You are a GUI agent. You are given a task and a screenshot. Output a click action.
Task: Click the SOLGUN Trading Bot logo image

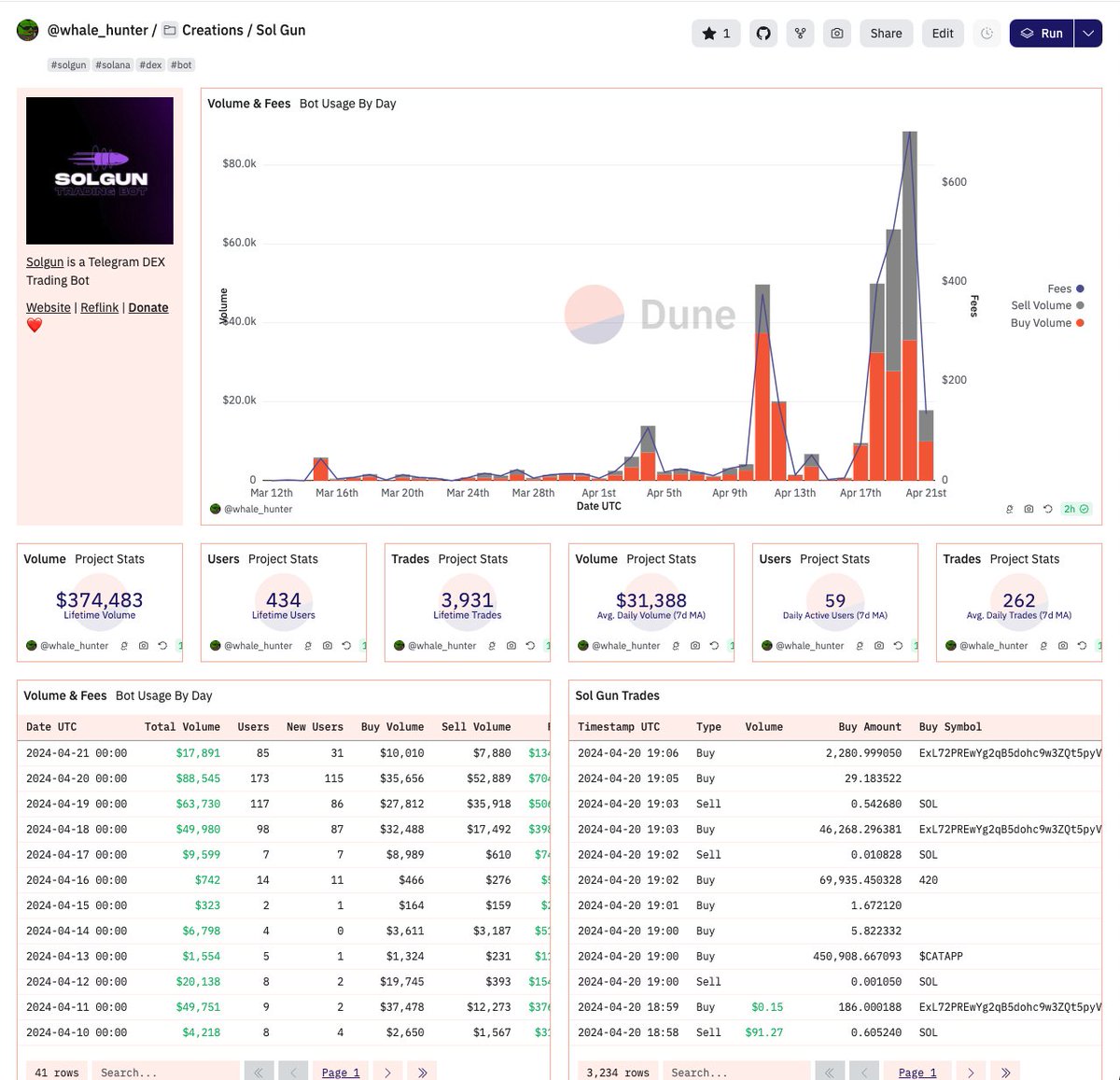100,171
